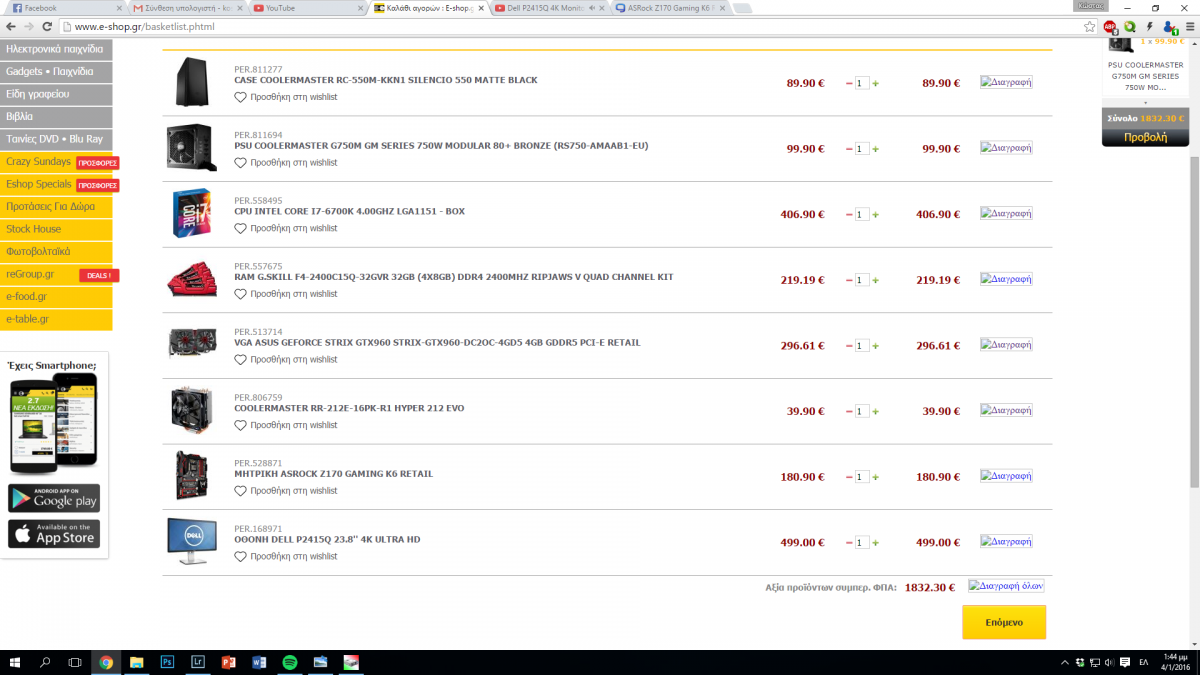Click wishlist heart for Hyper 212 EVO
Screen dimensions: 1200x675
[x=240, y=425]
